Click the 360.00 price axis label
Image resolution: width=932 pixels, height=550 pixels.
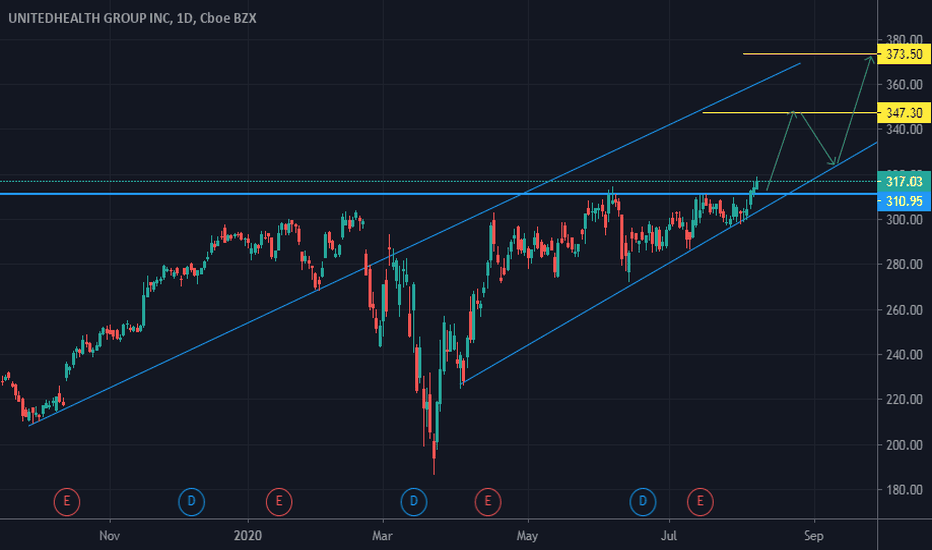(x=904, y=84)
